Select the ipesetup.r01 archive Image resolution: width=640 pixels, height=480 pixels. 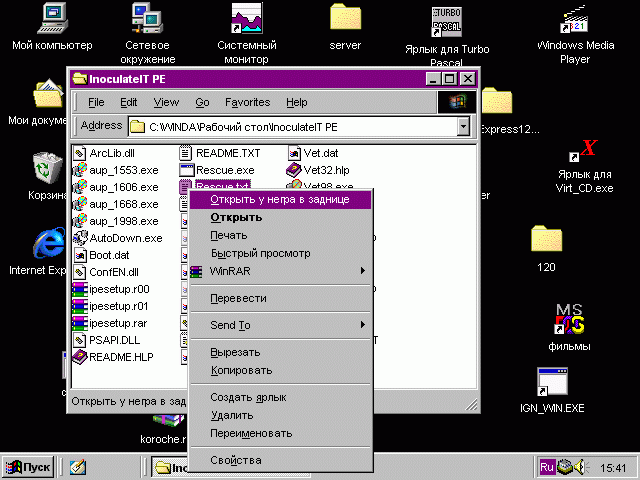(x=110, y=306)
